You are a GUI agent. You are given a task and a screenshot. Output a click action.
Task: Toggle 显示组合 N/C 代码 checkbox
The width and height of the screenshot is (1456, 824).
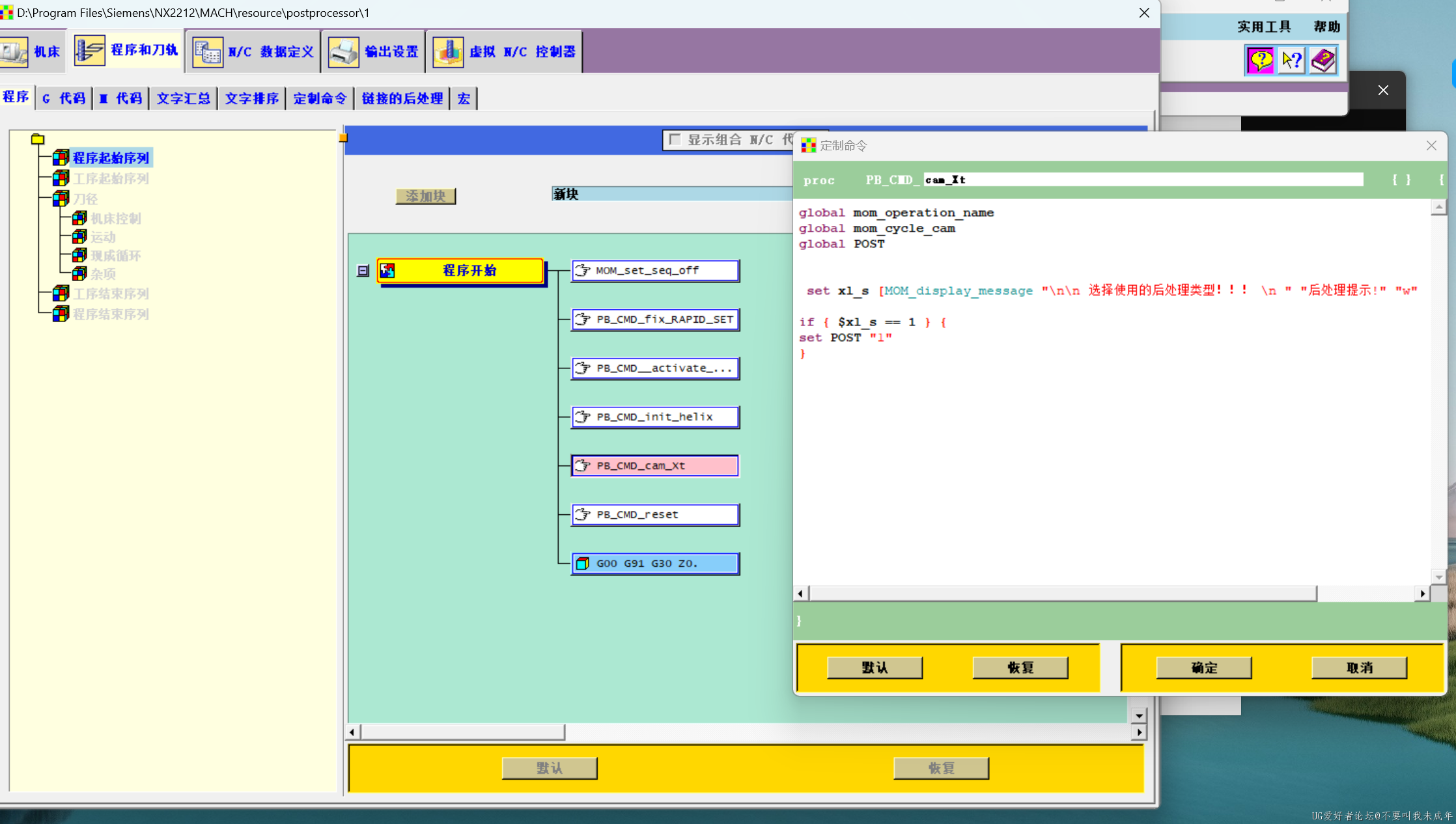point(675,139)
